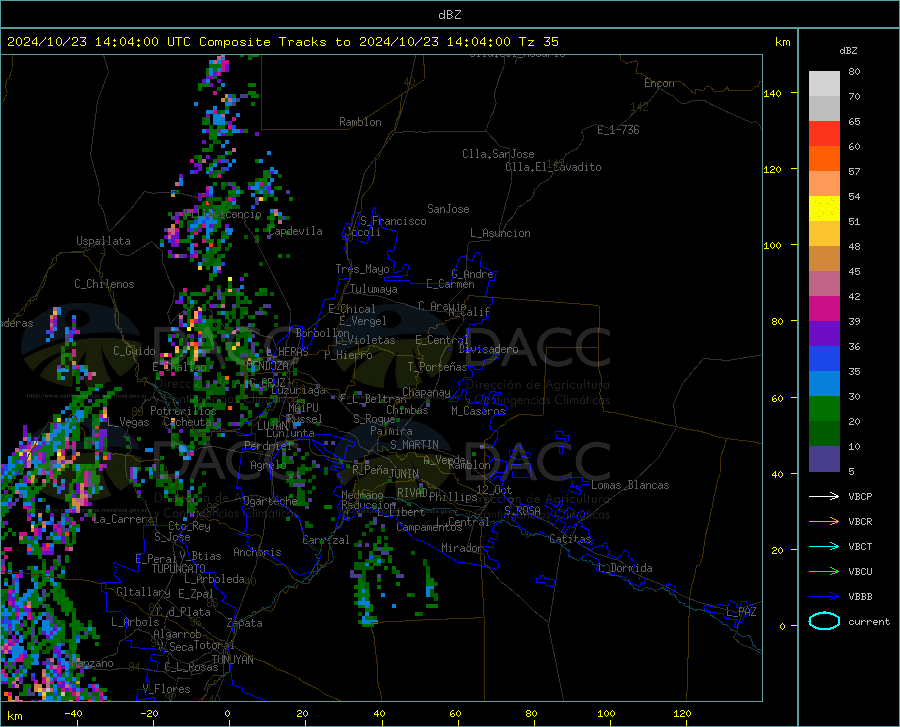This screenshot has height=727, width=900.
Task: Click the Ramblon label near the top
Action: [360, 122]
